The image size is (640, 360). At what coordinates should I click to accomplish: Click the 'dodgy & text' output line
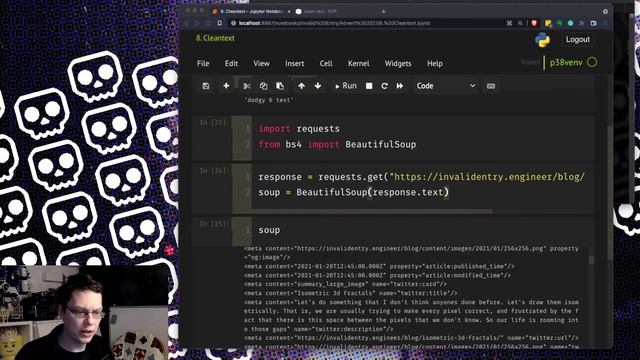pos(269,100)
